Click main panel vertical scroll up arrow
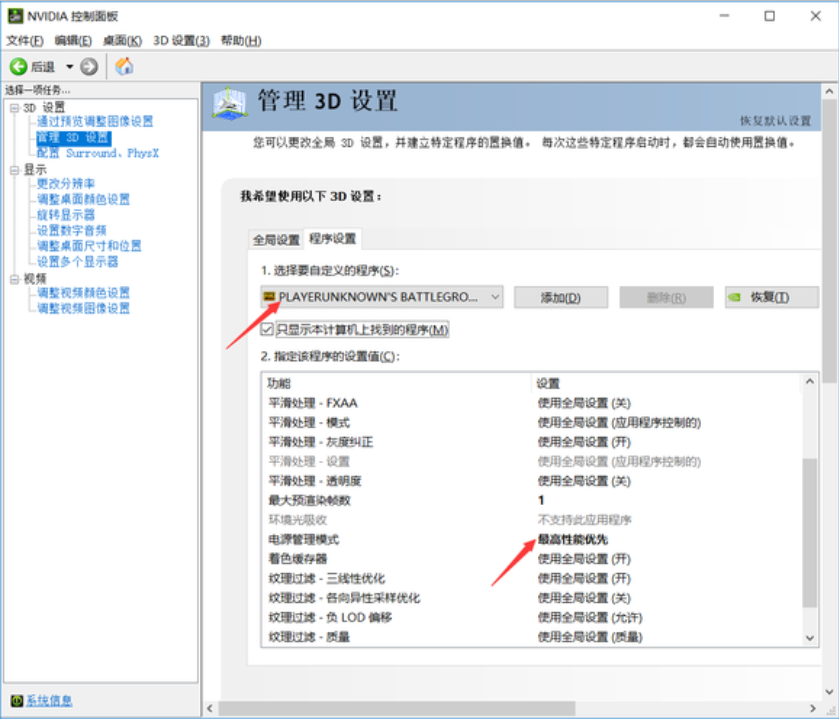 (829, 91)
